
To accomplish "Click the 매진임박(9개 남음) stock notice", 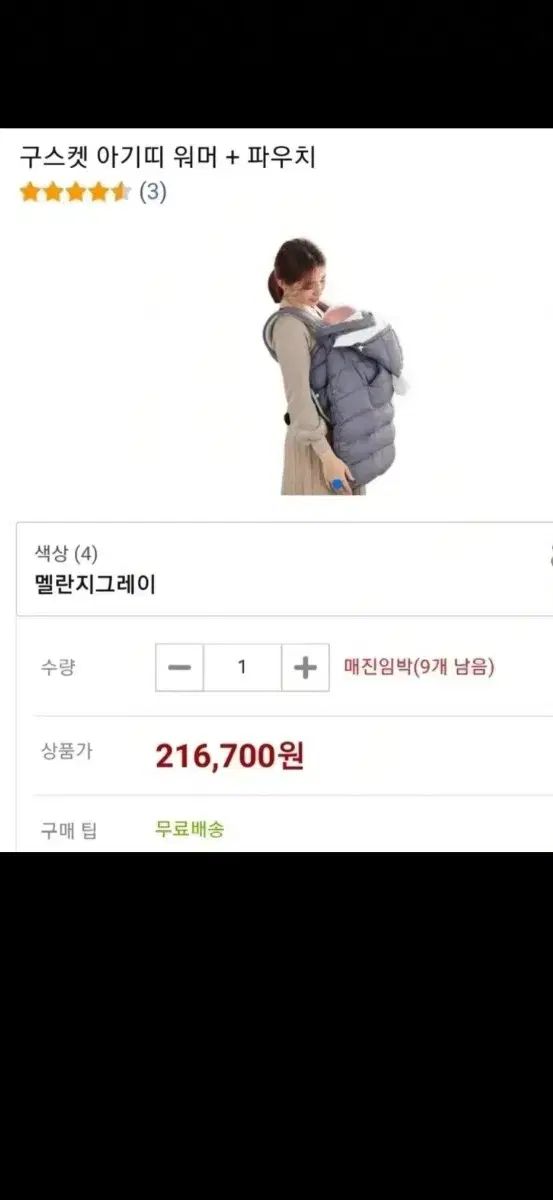I will (x=418, y=667).
